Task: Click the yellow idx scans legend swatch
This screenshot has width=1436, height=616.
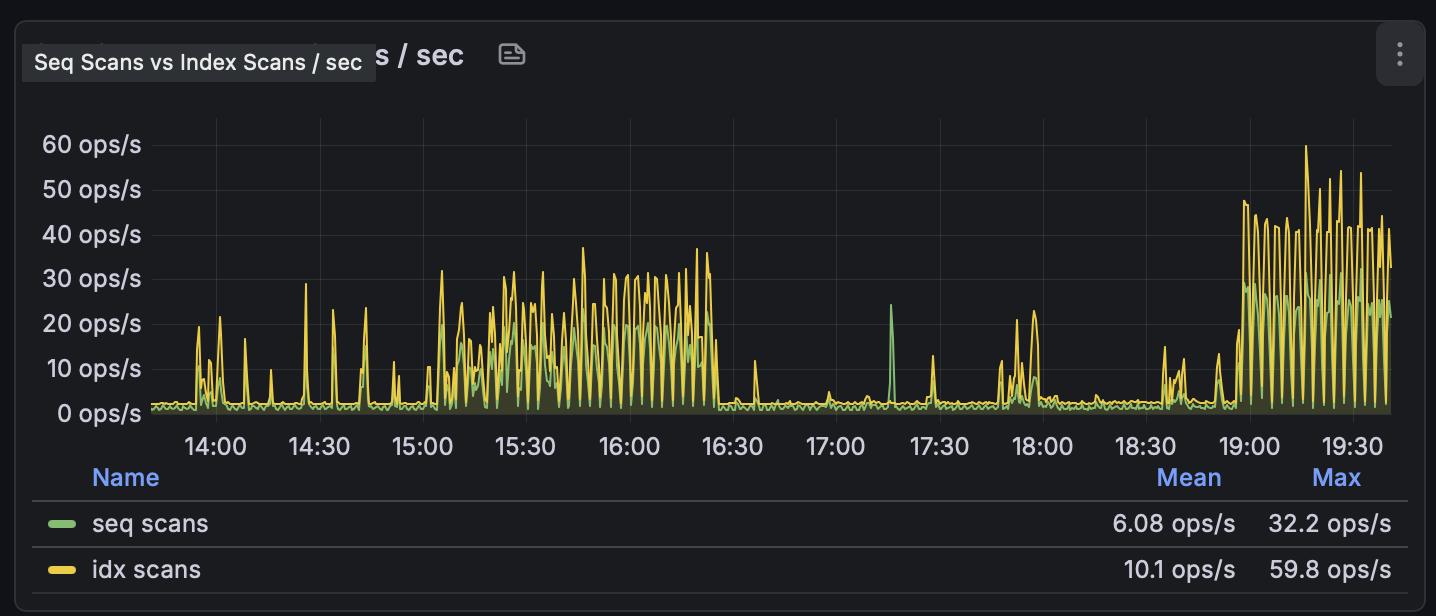Action: pyautogui.click(x=62, y=569)
